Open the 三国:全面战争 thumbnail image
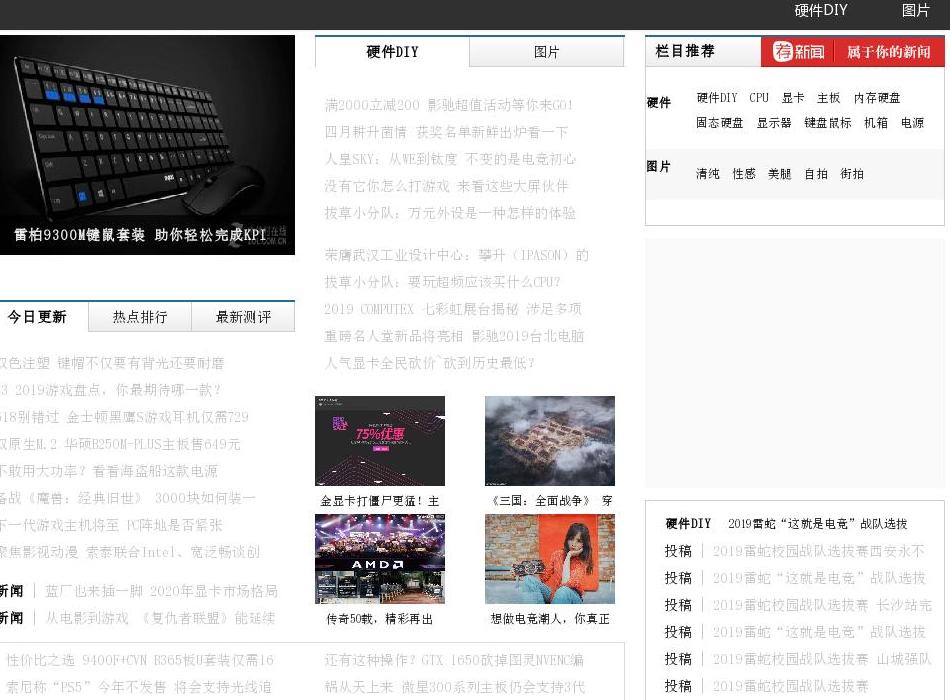Image resolution: width=950 pixels, height=700 pixels. click(x=550, y=441)
